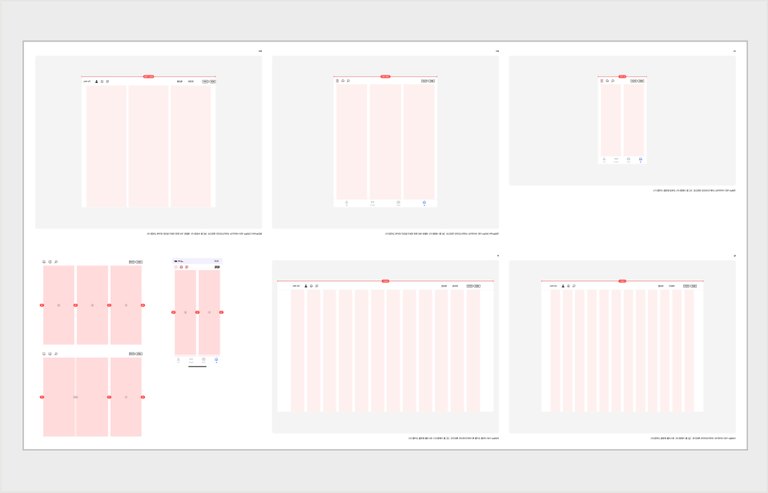768x493 pixels.
Task: Click the caption text under the wide twelve-column mockup
Action: pyautogui.click(x=454, y=438)
